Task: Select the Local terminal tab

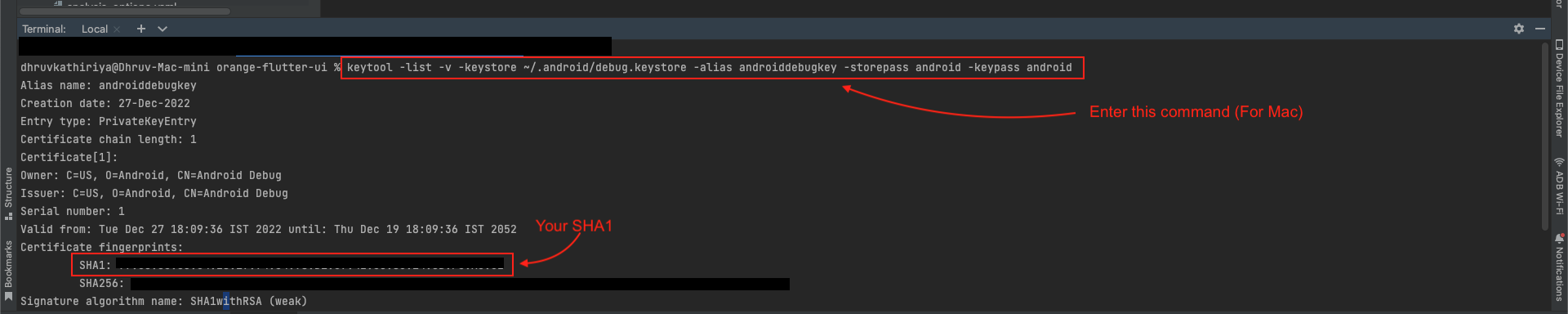Action: click(x=94, y=29)
